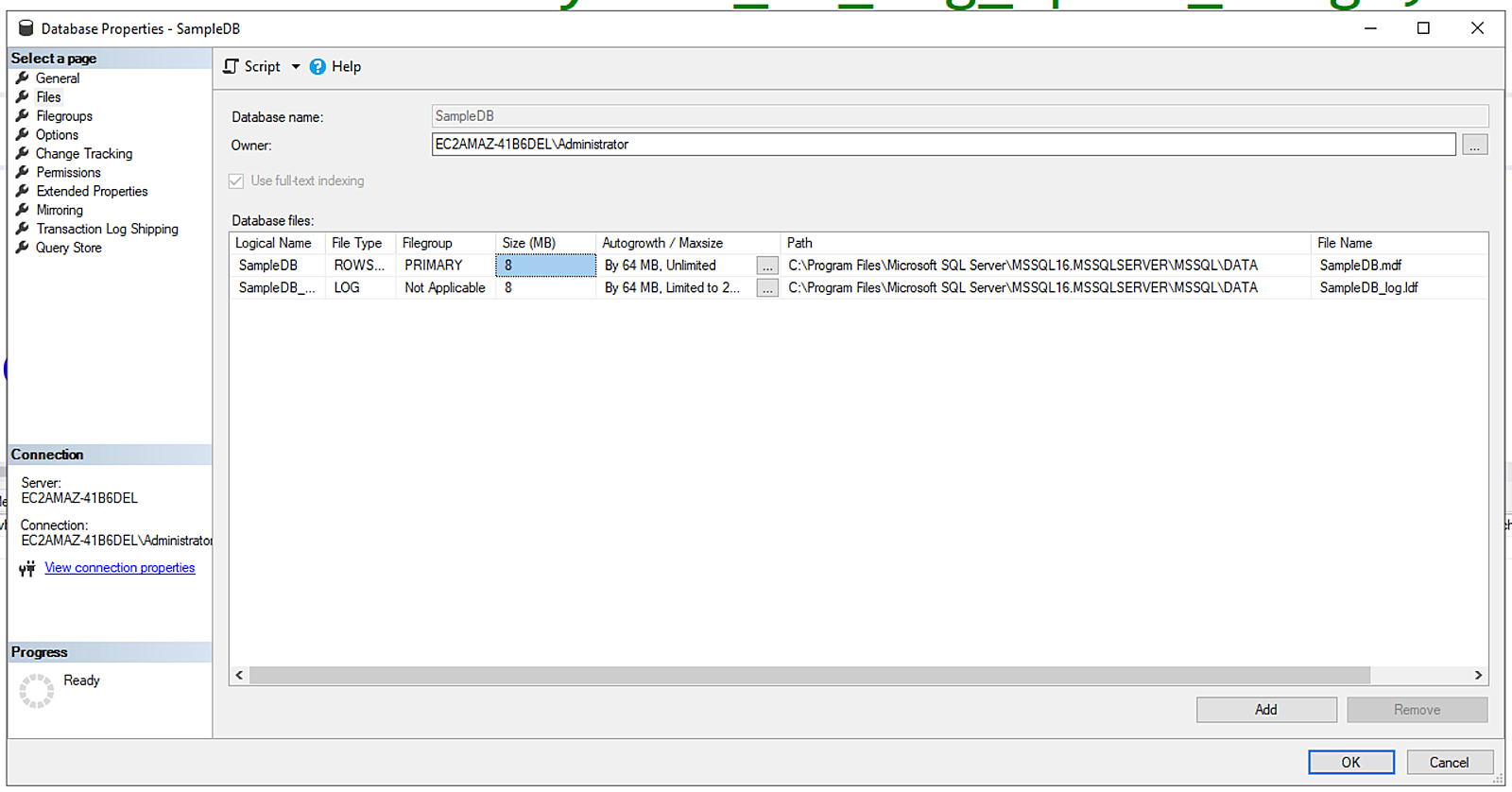Click the Remove file button
The image size is (1512, 792).
coord(1417,710)
